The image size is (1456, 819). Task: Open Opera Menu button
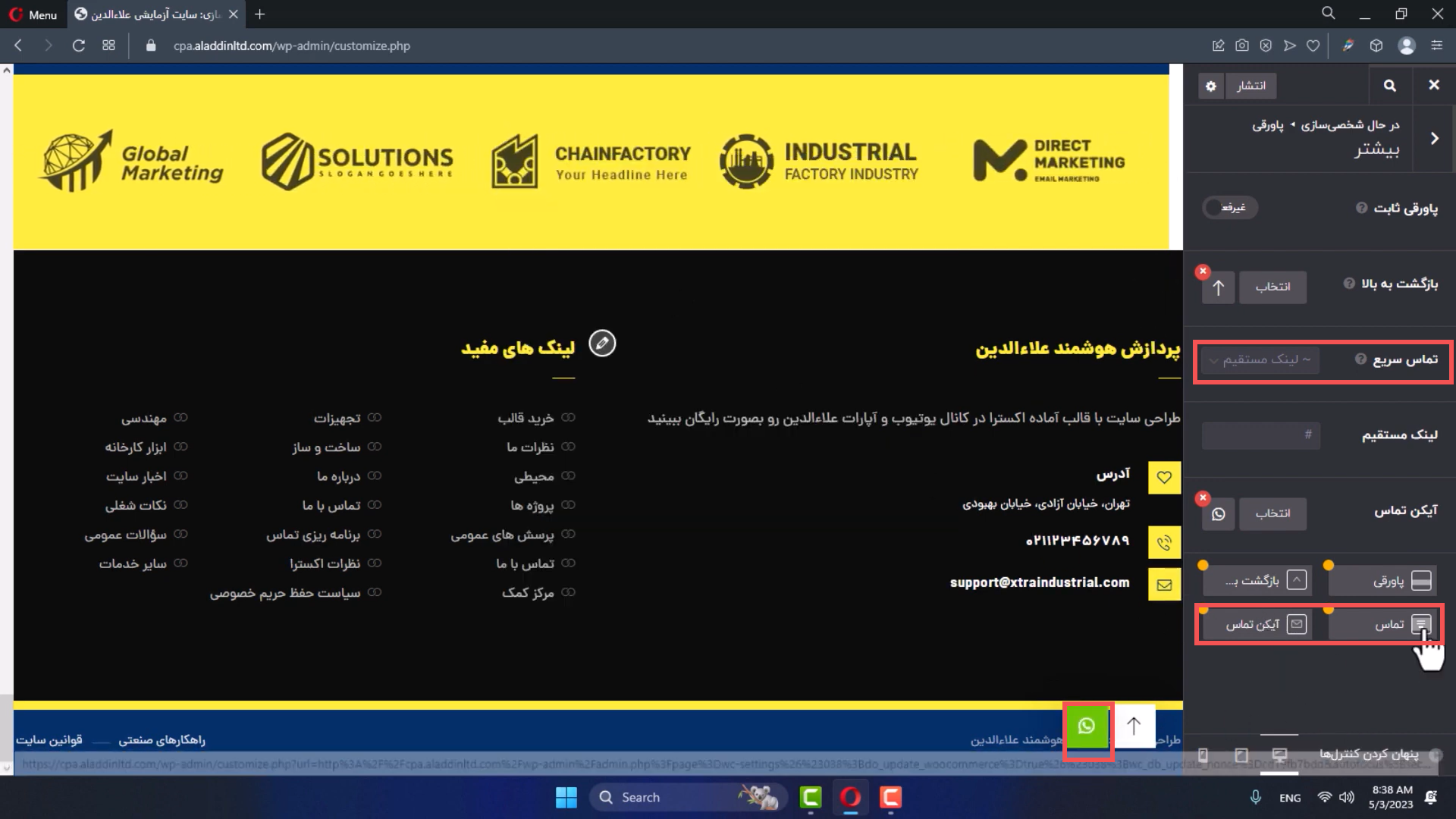[33, 14]
